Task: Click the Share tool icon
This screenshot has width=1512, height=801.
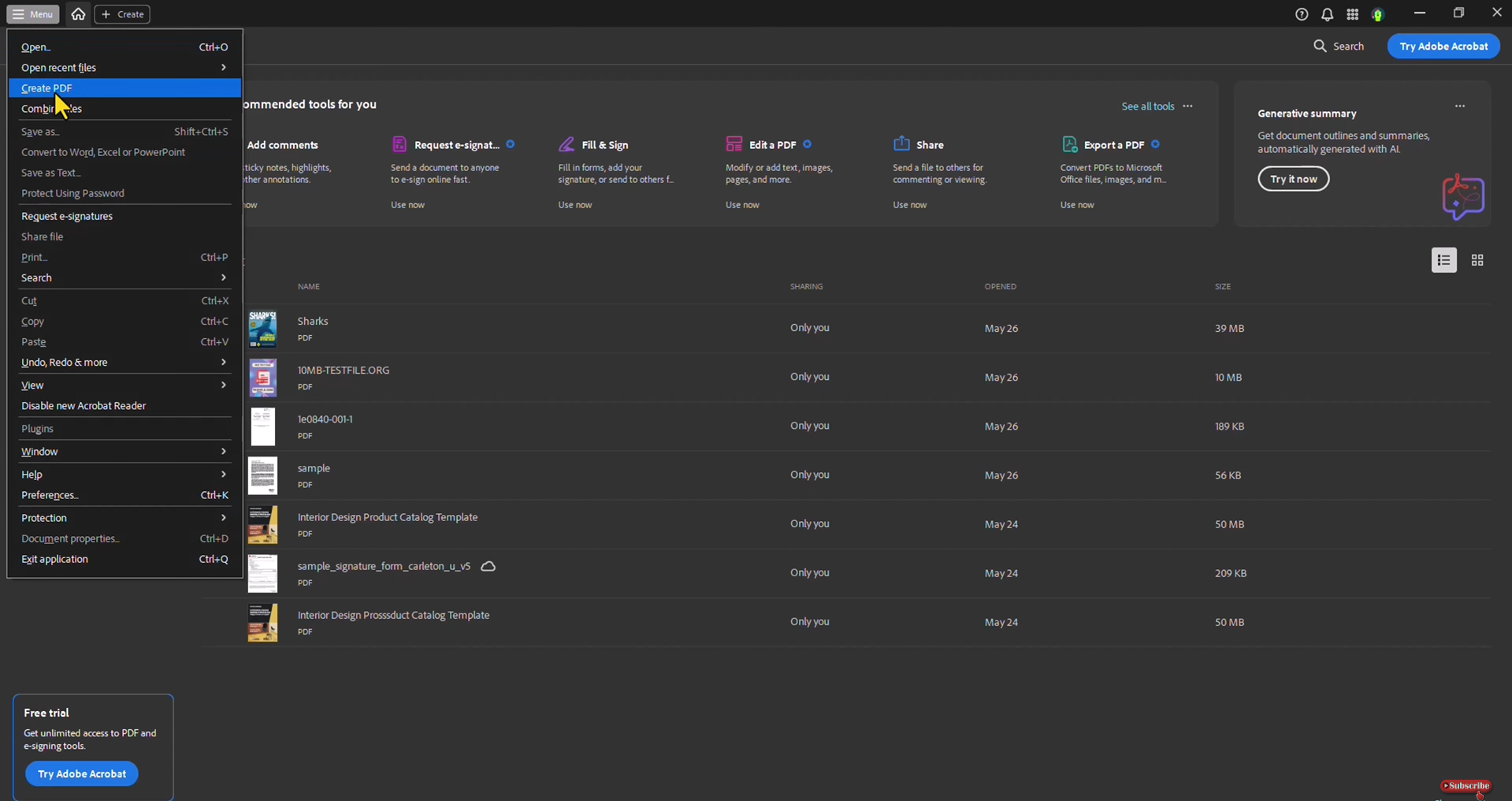Action: tap(901, 143)
